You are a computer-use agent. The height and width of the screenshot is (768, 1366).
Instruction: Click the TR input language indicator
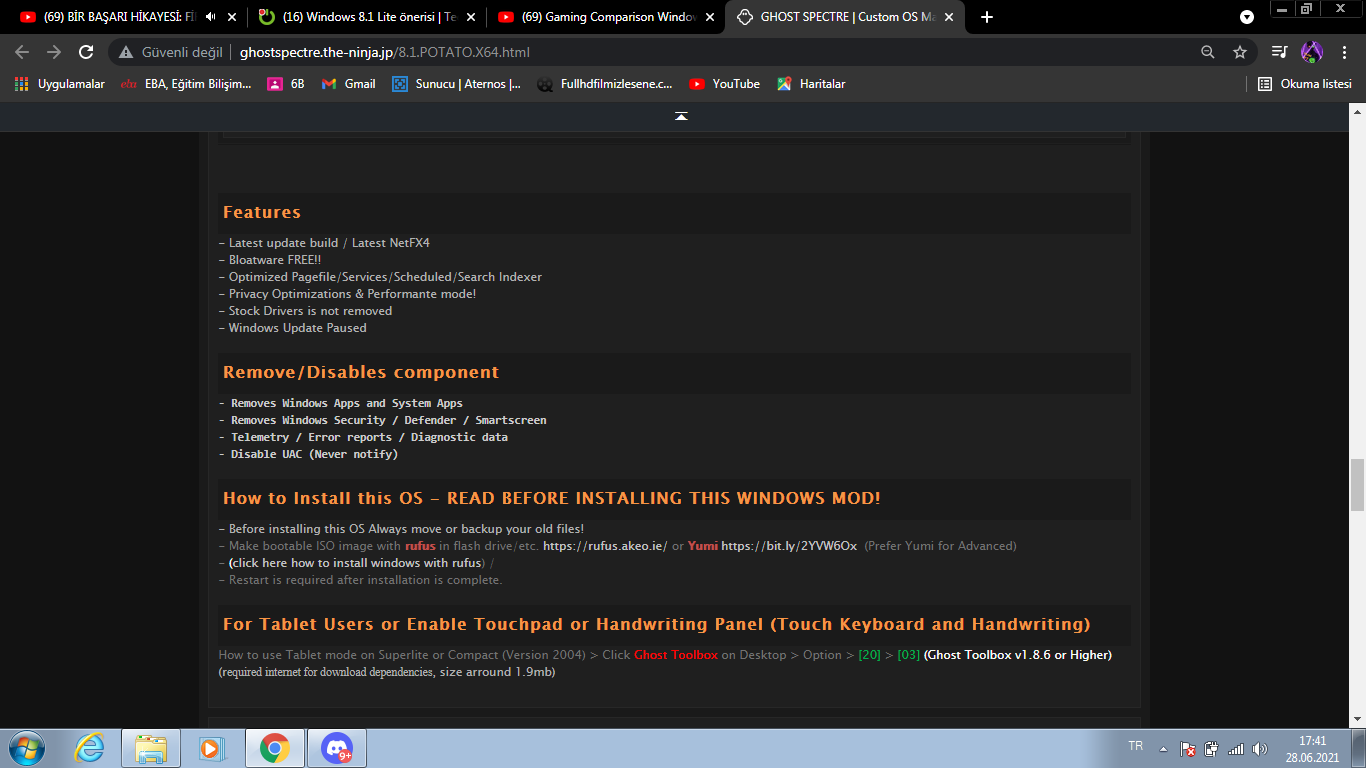pyautogui.click(x=1135, y=746)
